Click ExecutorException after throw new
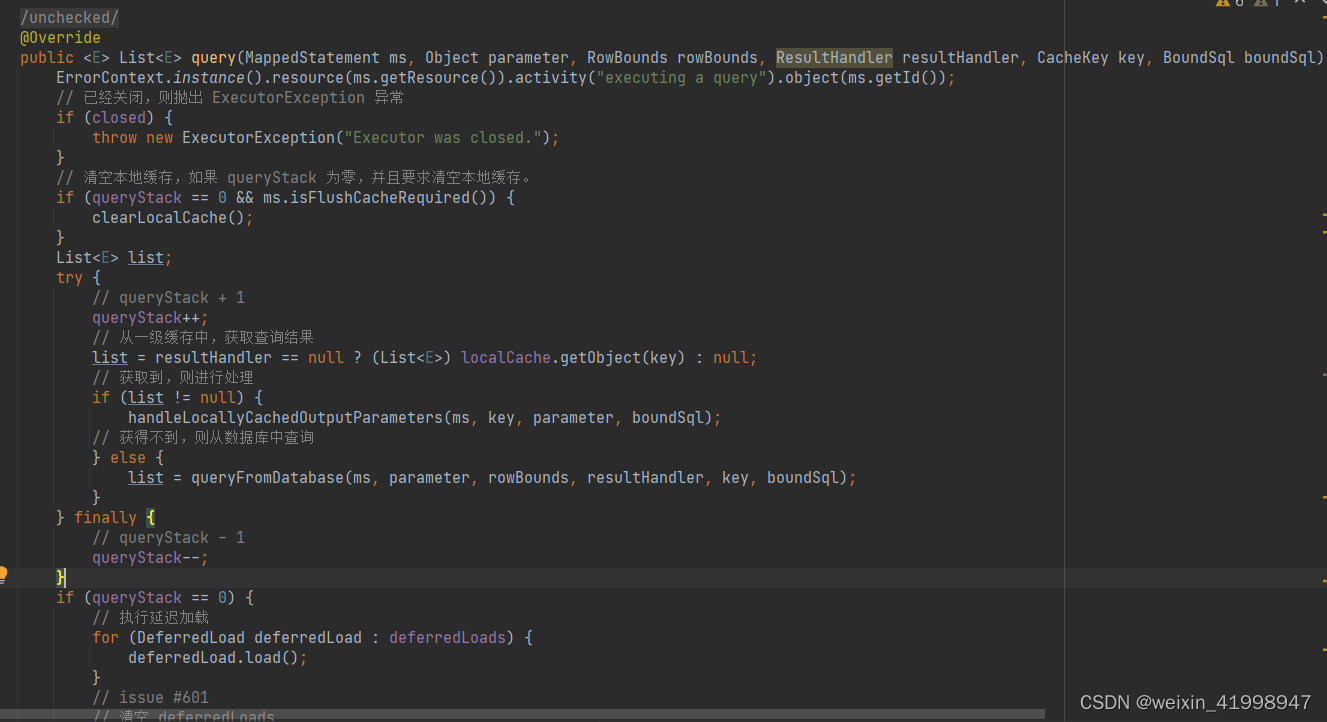The height and width of the screenshot is (722, 1327). (x=258, y=138)
